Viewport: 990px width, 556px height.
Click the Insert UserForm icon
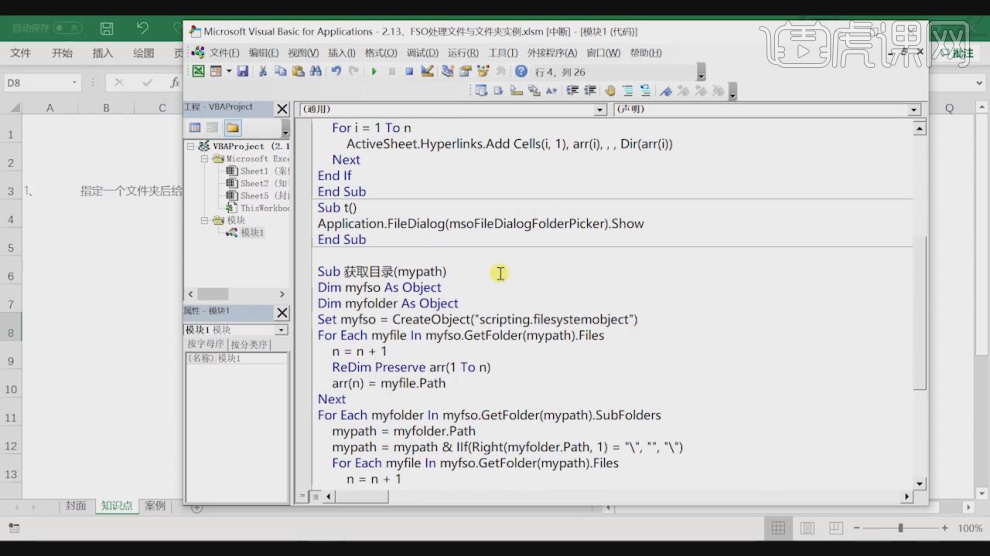coord(216,71)
